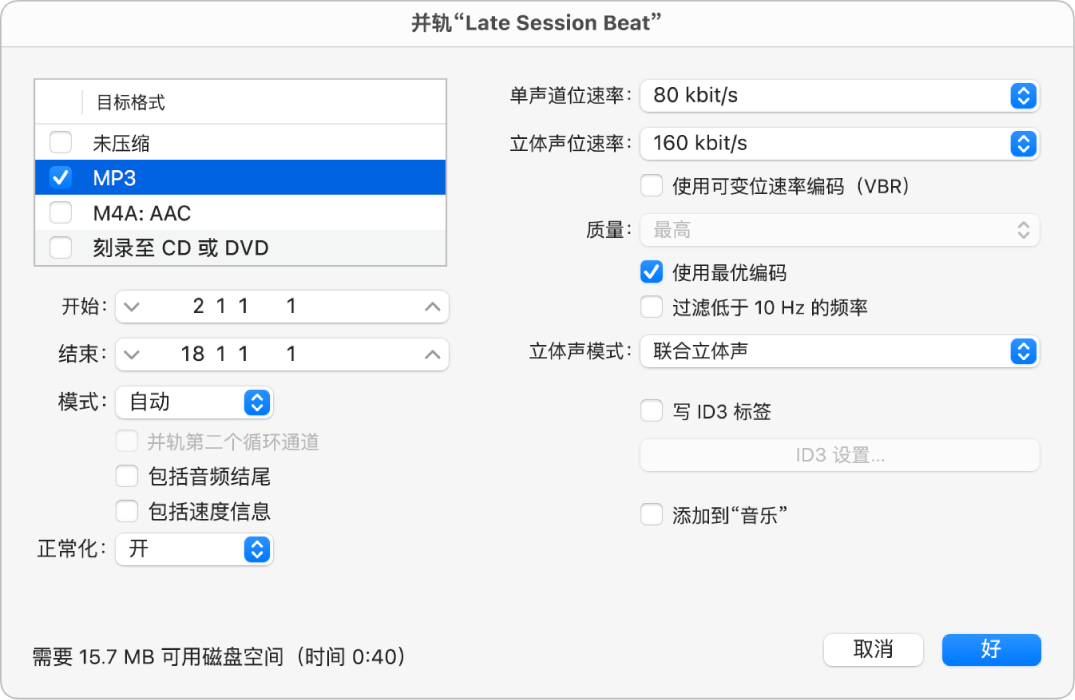Check the M4A: AAC format option
Screen dimensions: 1075x700
[x=60, y=212]
